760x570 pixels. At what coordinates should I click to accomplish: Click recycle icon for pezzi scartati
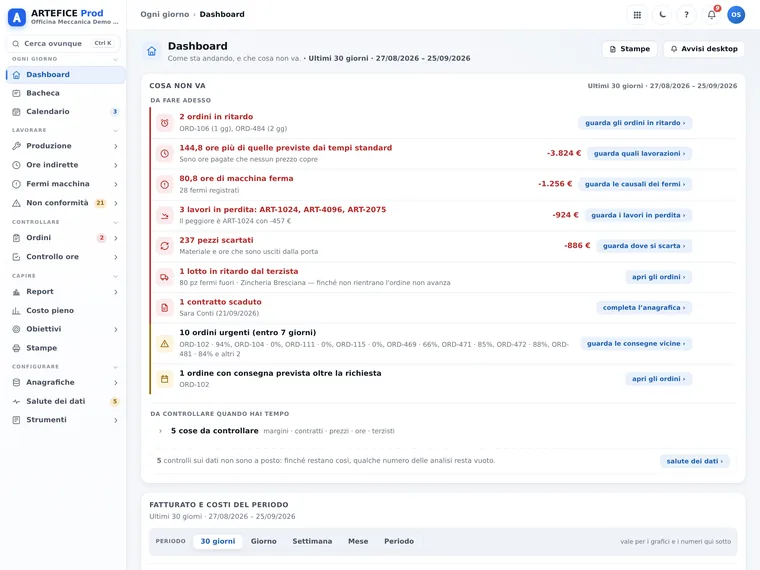165,246
